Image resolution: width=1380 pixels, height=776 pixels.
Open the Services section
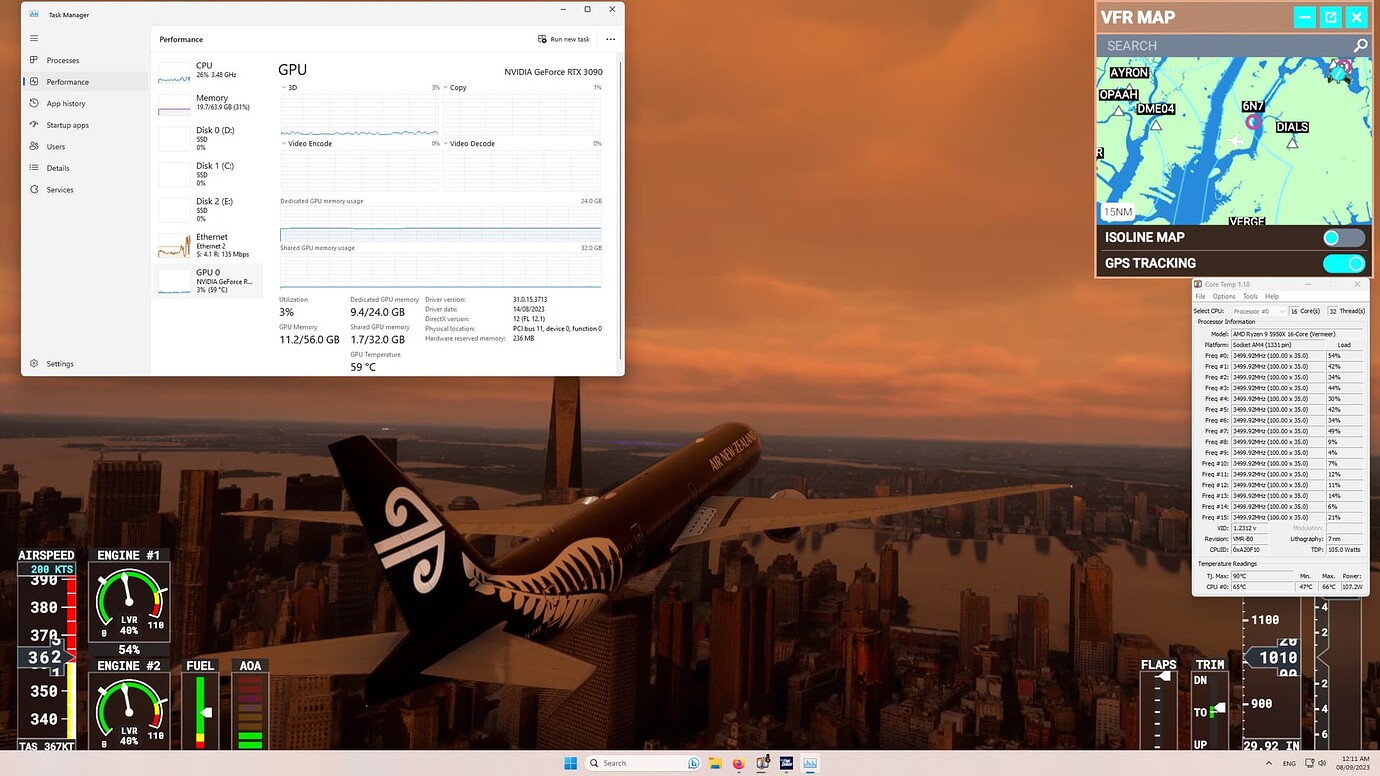(58, 189)
